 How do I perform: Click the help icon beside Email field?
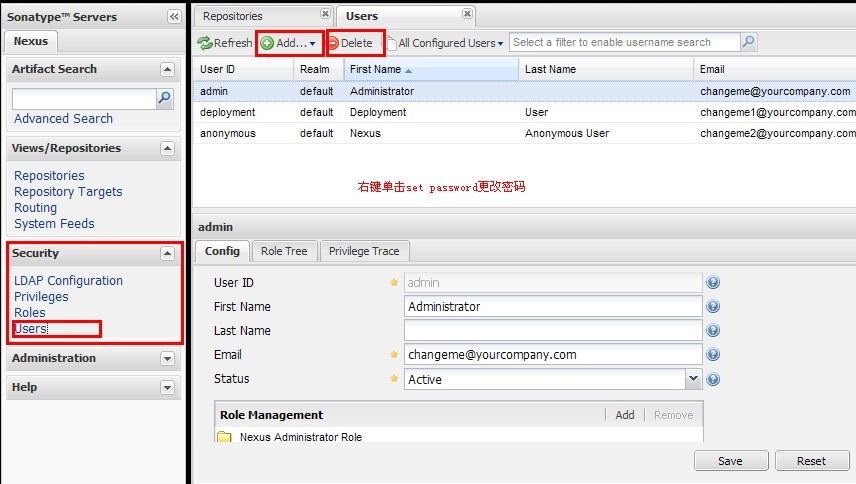713,355
